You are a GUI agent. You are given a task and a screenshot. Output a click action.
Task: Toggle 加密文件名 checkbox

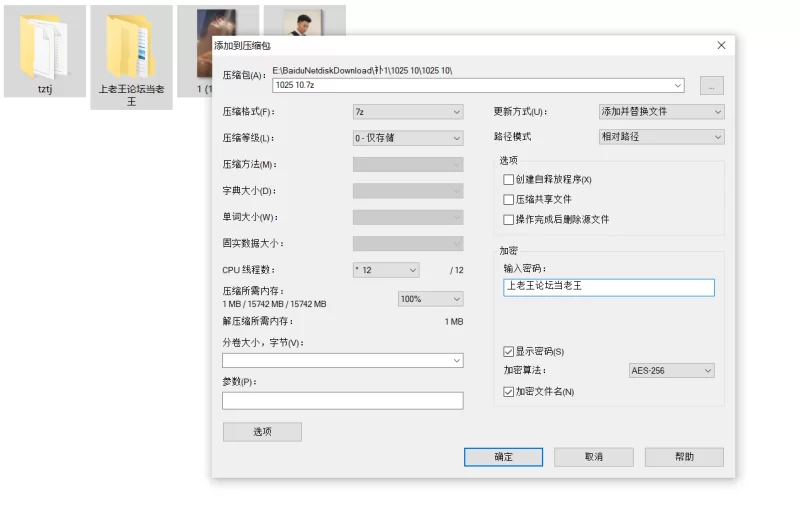[x=509, y=391]
